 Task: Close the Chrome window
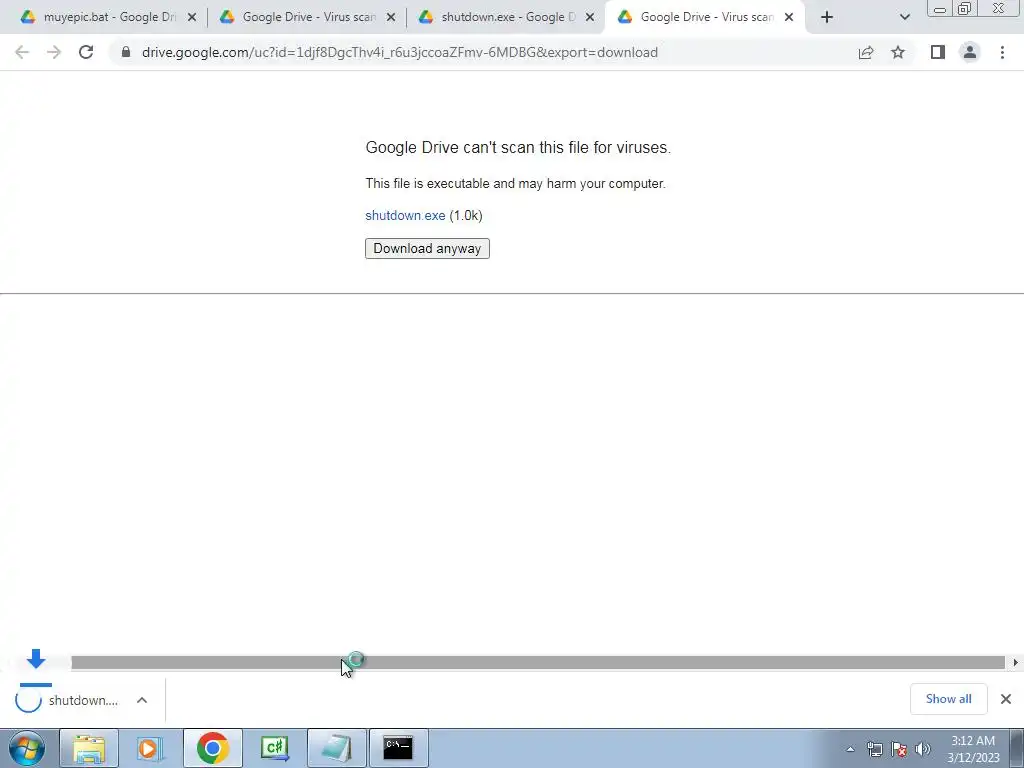tap(999, 8)
